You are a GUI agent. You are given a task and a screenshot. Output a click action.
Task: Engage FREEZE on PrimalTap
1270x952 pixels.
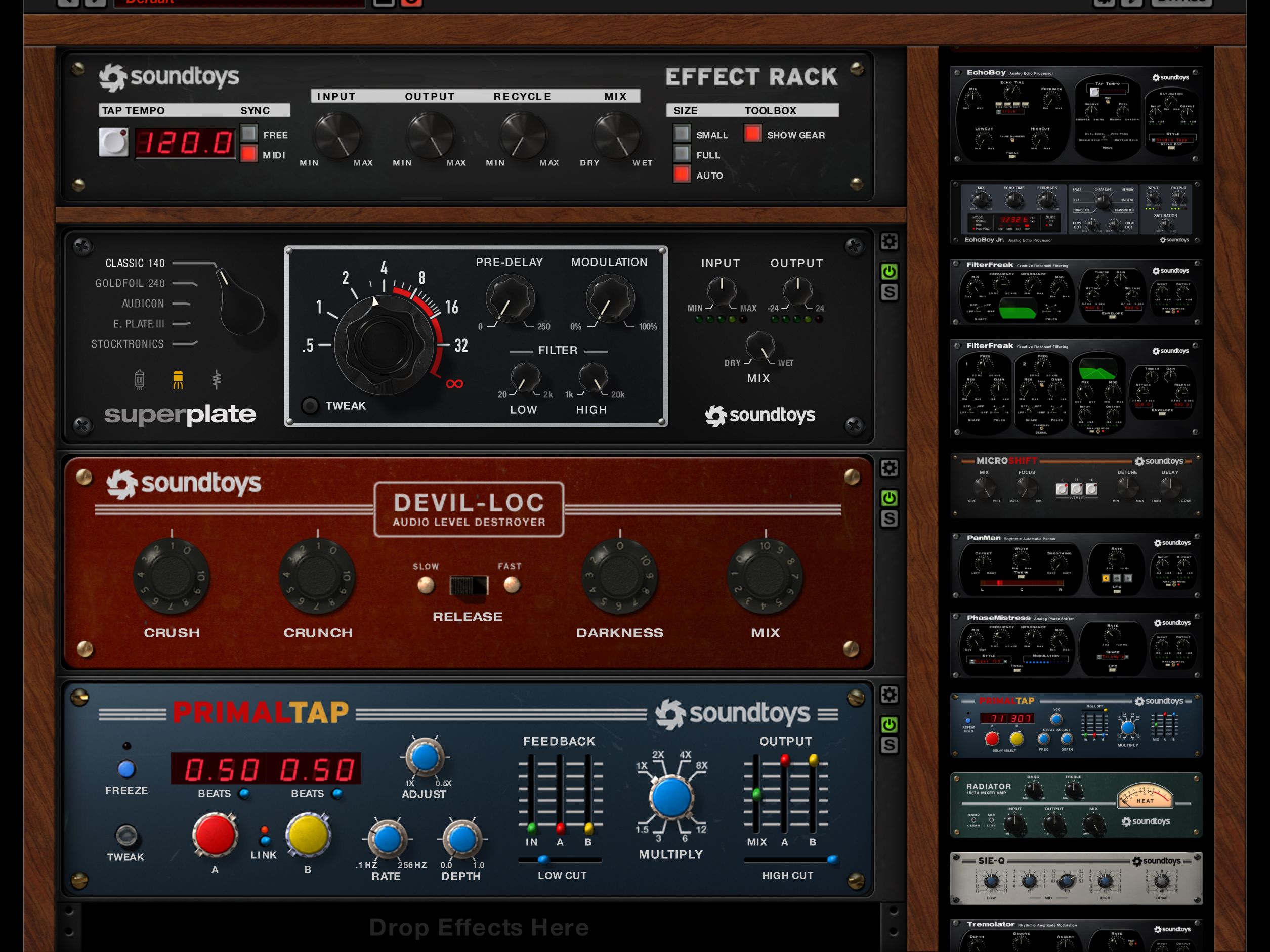point(126,769)
